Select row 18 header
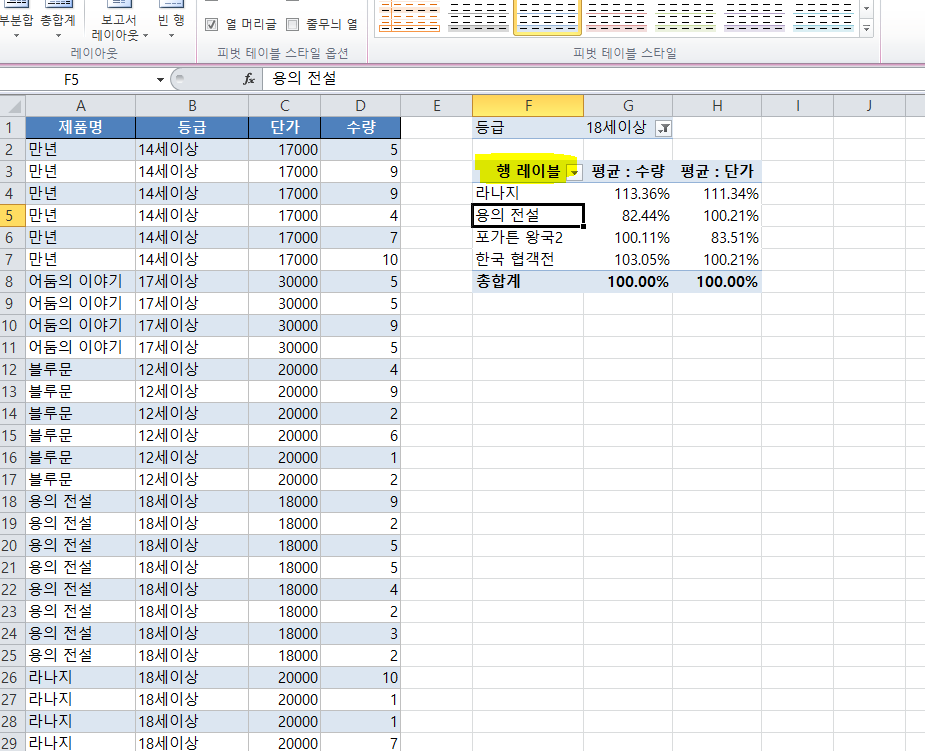The height and width of the screenshot is (751, 925). click(12, 502)
